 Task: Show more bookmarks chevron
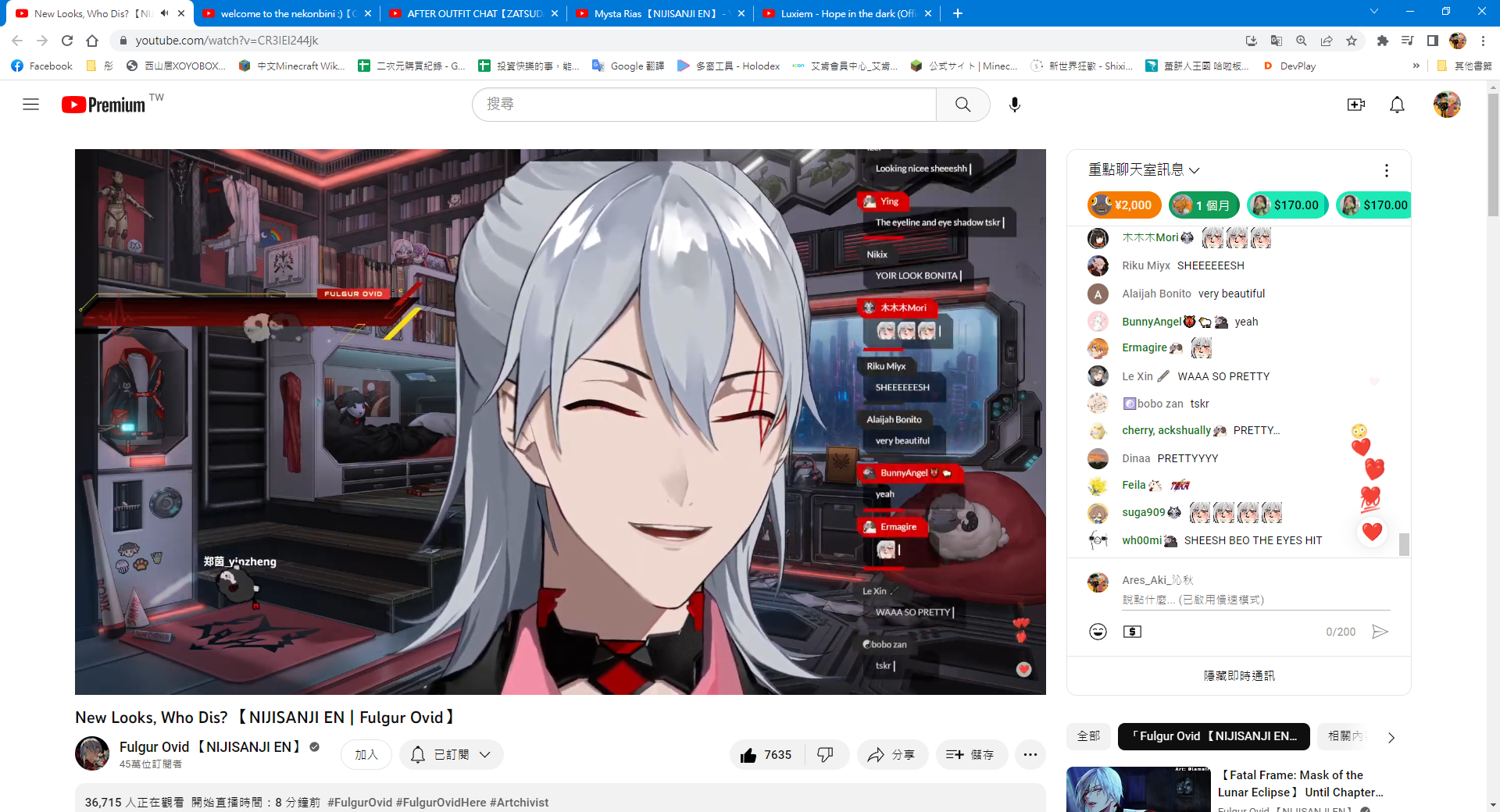pos(1416,66)
